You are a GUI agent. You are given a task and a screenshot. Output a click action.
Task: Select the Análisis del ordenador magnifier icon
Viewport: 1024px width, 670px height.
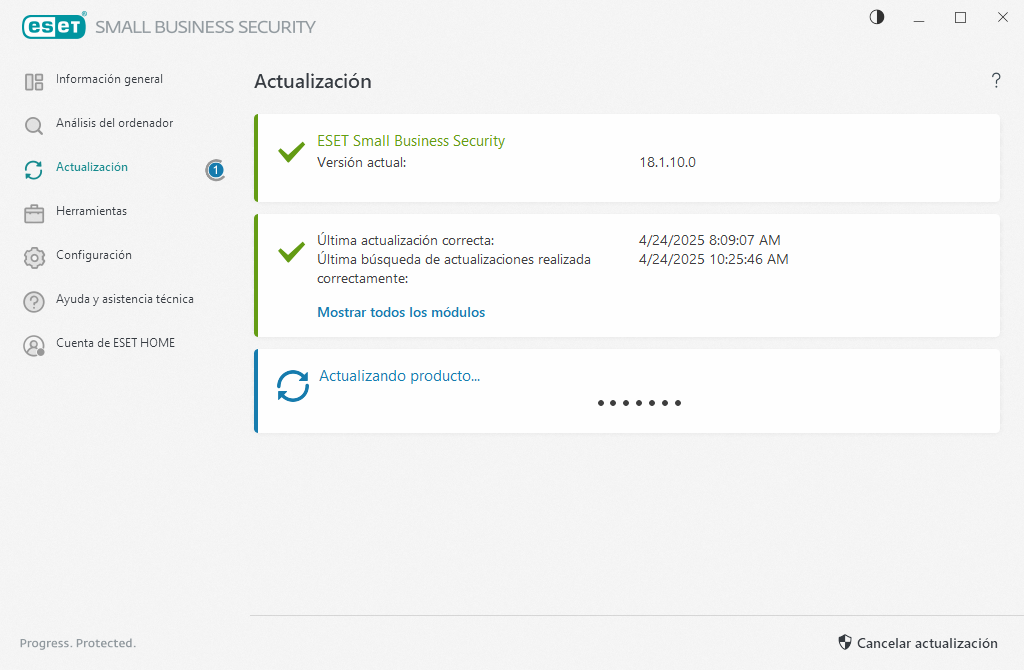coord(33,124)
